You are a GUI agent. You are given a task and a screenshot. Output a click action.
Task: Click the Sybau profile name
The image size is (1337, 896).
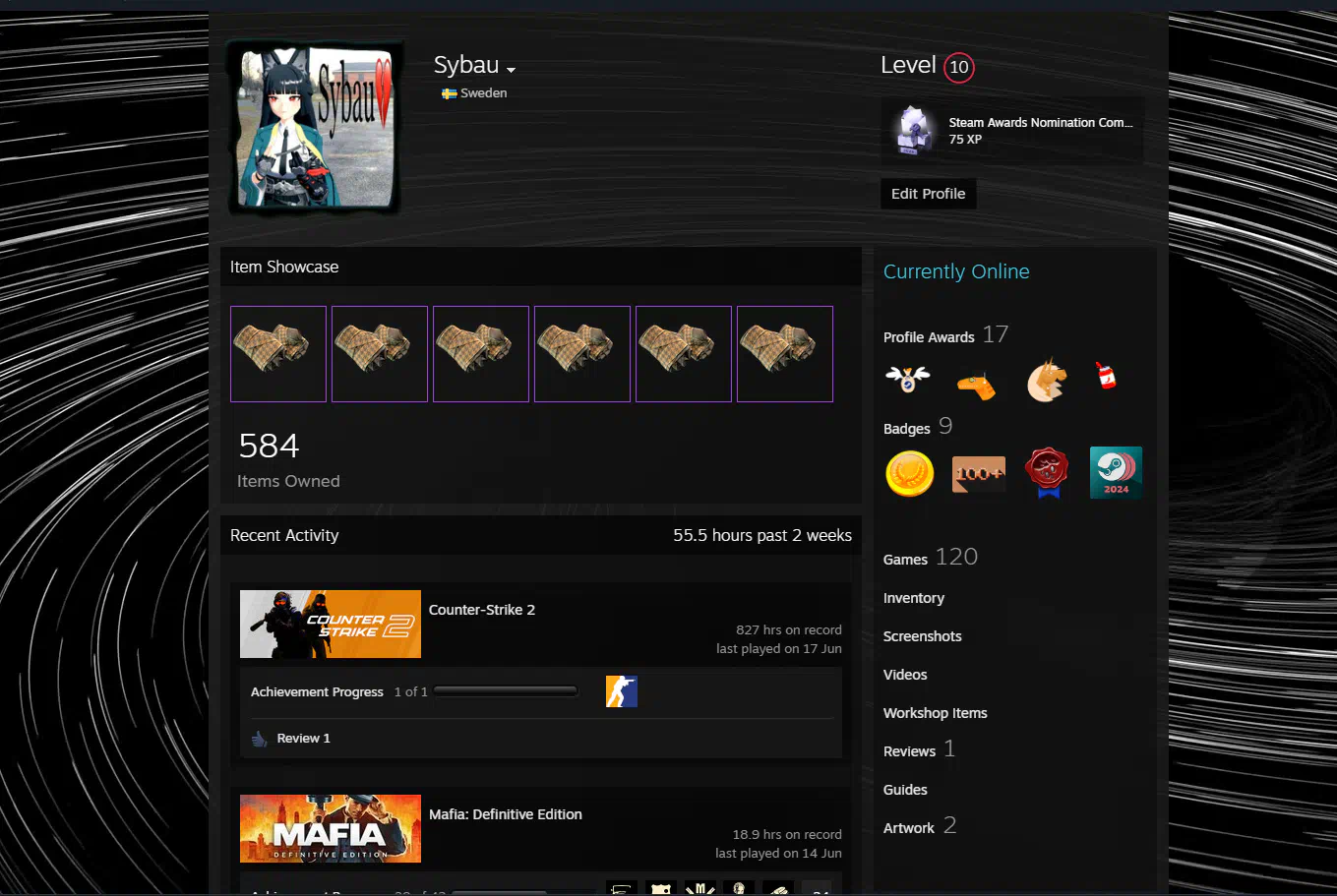click(466, 65)
